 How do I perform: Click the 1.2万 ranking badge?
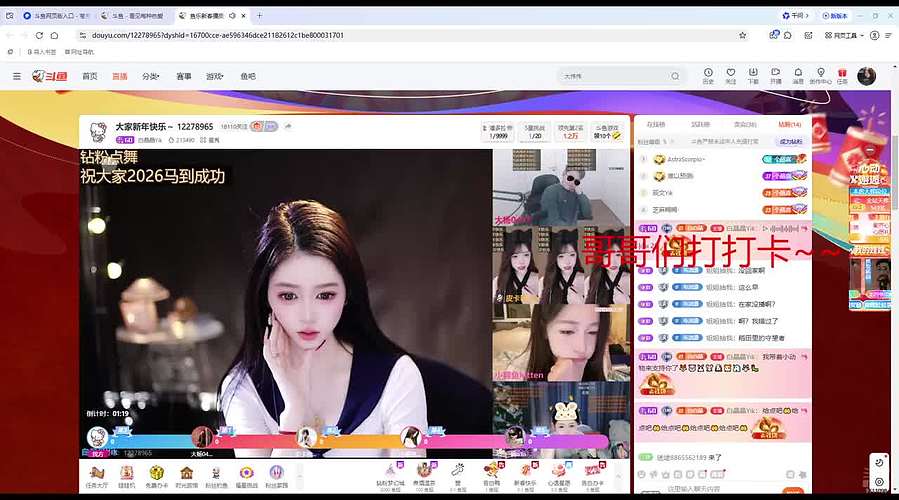(570, 132)
